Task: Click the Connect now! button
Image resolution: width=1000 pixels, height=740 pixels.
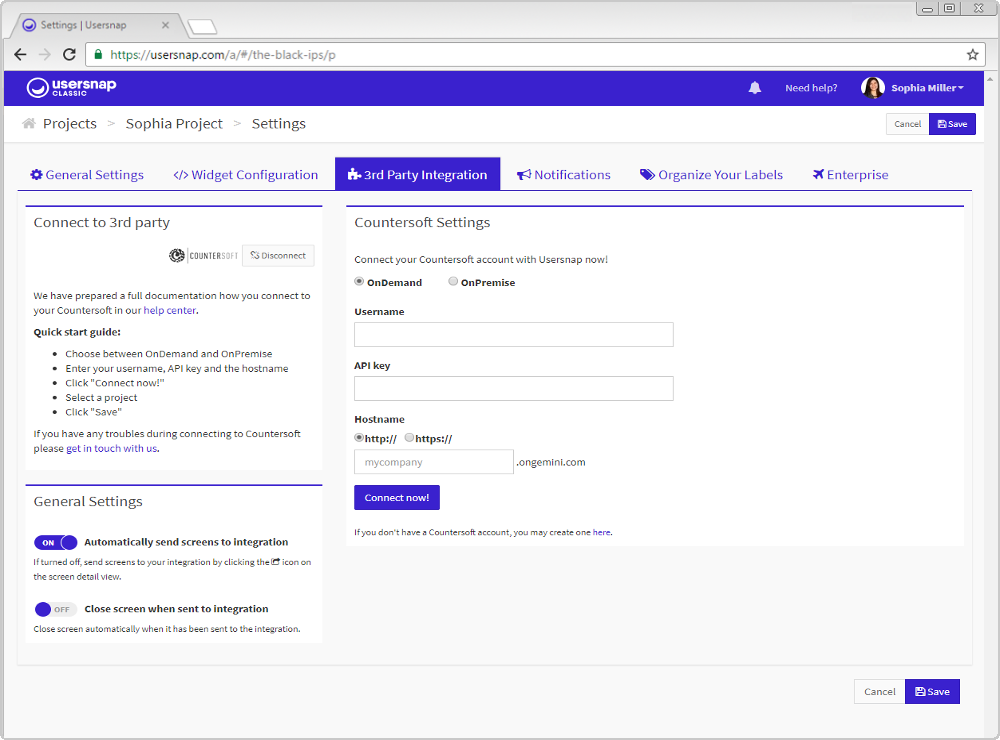Action: click(x=397, y=498)
